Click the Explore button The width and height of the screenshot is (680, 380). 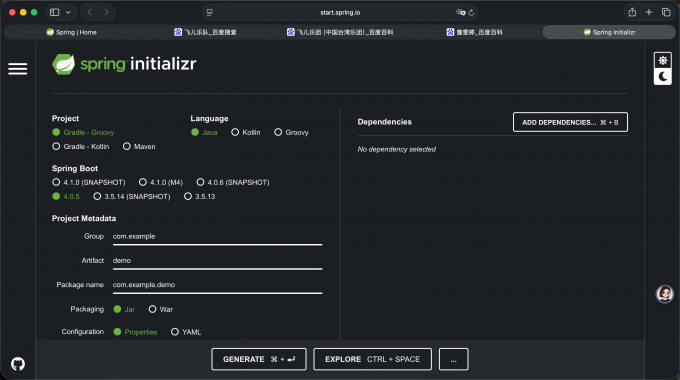pyautogui.click(x=373, y=359)
